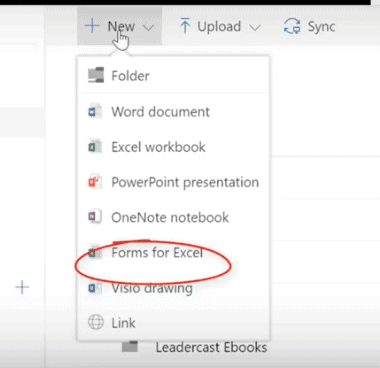This screenshot has width=380, height=368.
Task: Click the Sync arrows icon
Action: click(292, 26)
